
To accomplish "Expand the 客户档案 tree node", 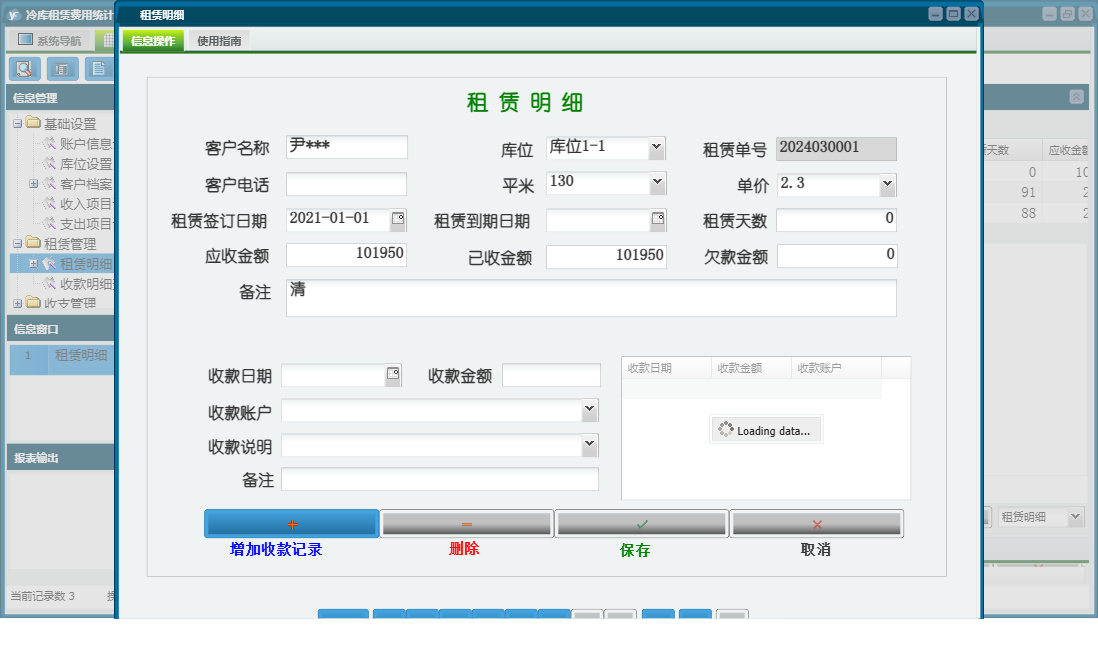I will pos(33,184).
